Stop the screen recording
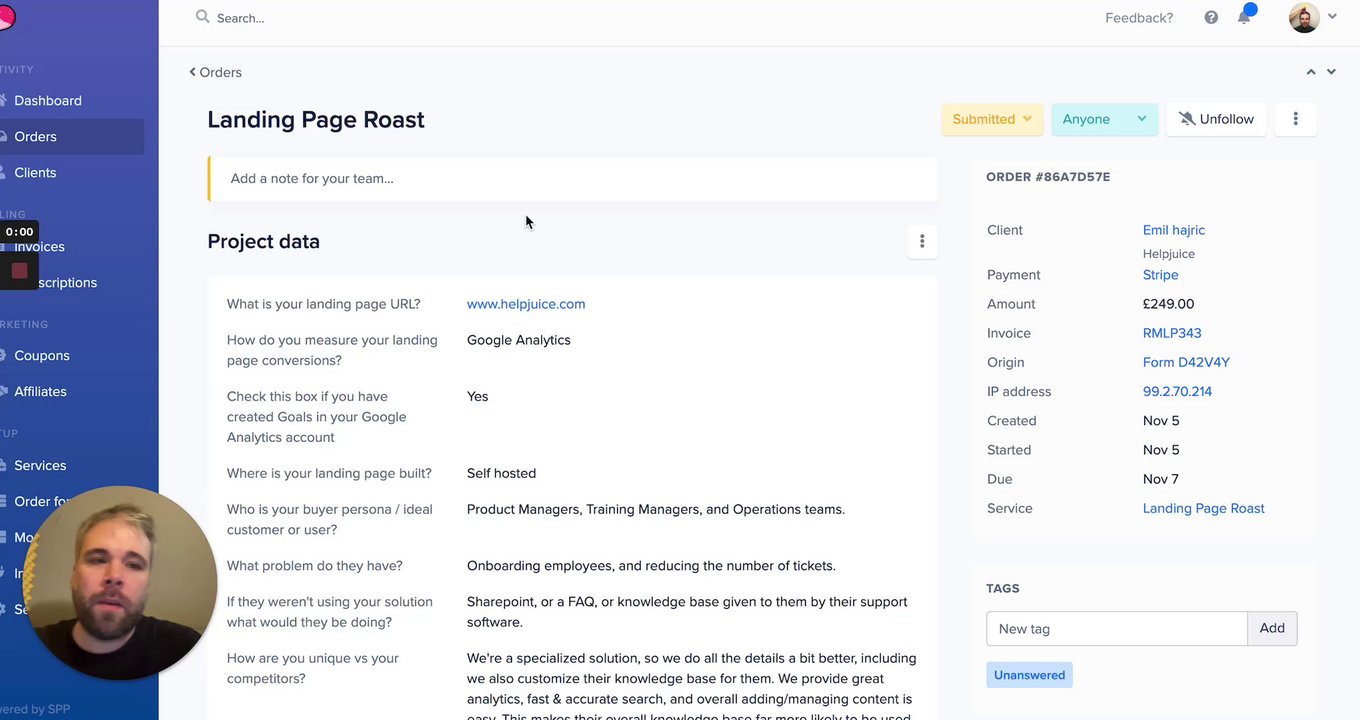 coord(19,270)
